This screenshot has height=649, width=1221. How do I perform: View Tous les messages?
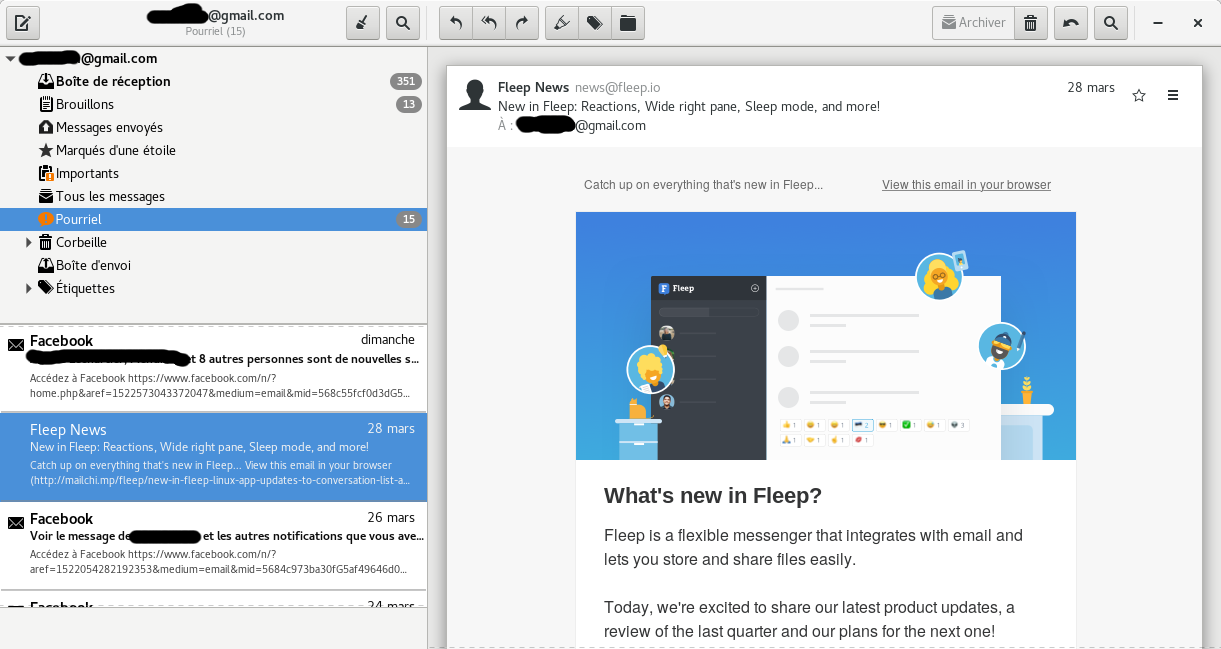213,196
